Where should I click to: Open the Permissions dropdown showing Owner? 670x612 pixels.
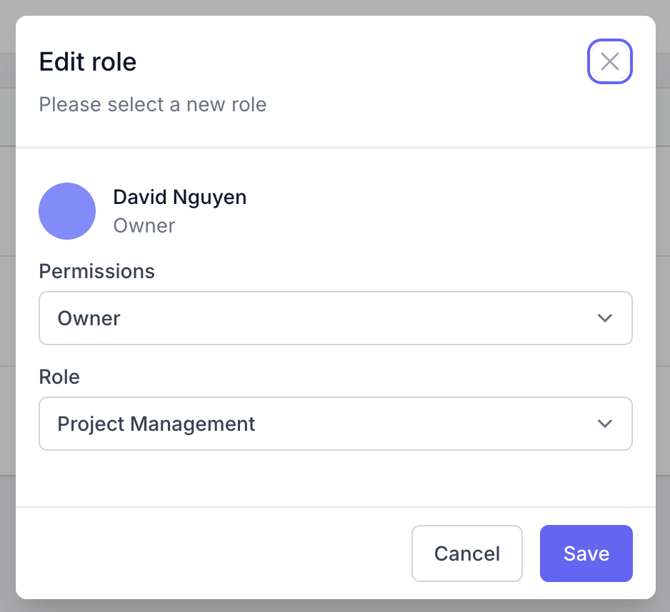(335, 318)
